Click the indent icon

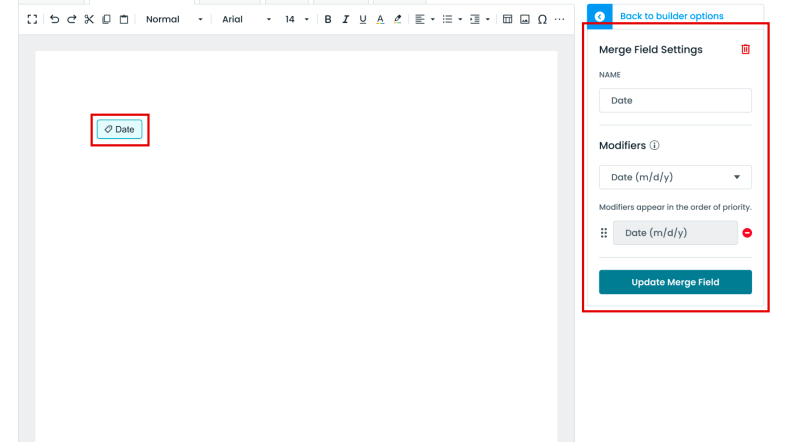474,19
